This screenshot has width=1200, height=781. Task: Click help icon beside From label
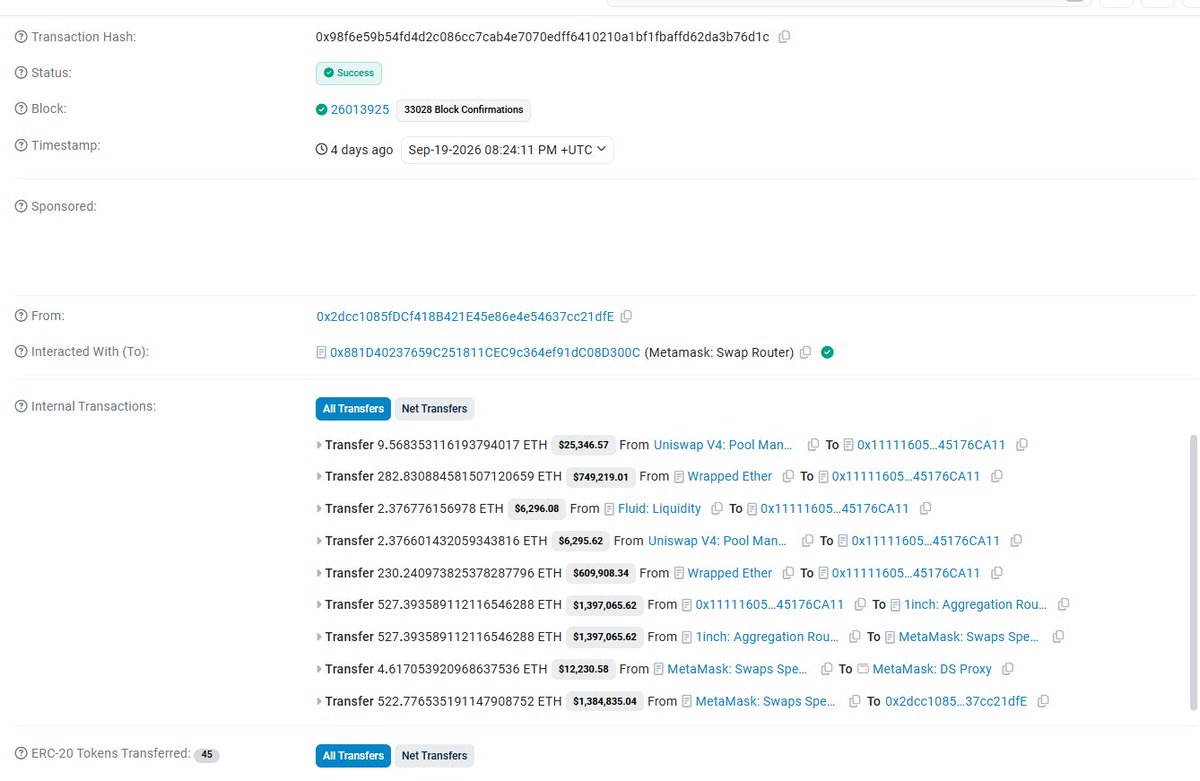point(21,316)
